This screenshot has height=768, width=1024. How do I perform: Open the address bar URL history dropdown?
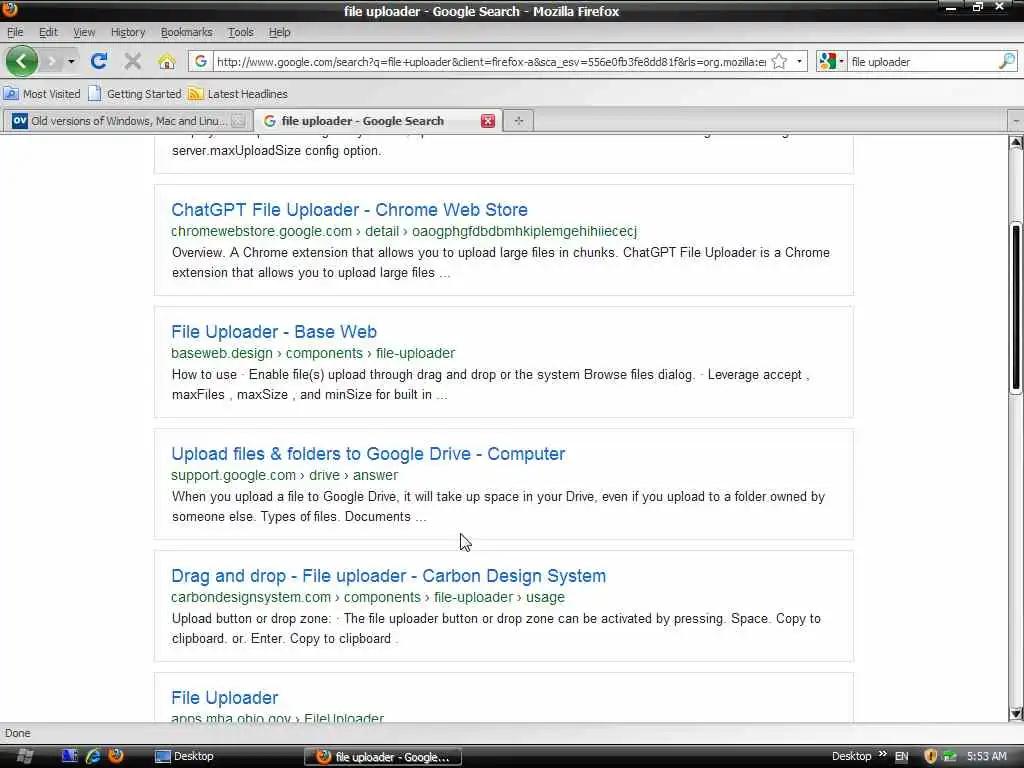799,61
